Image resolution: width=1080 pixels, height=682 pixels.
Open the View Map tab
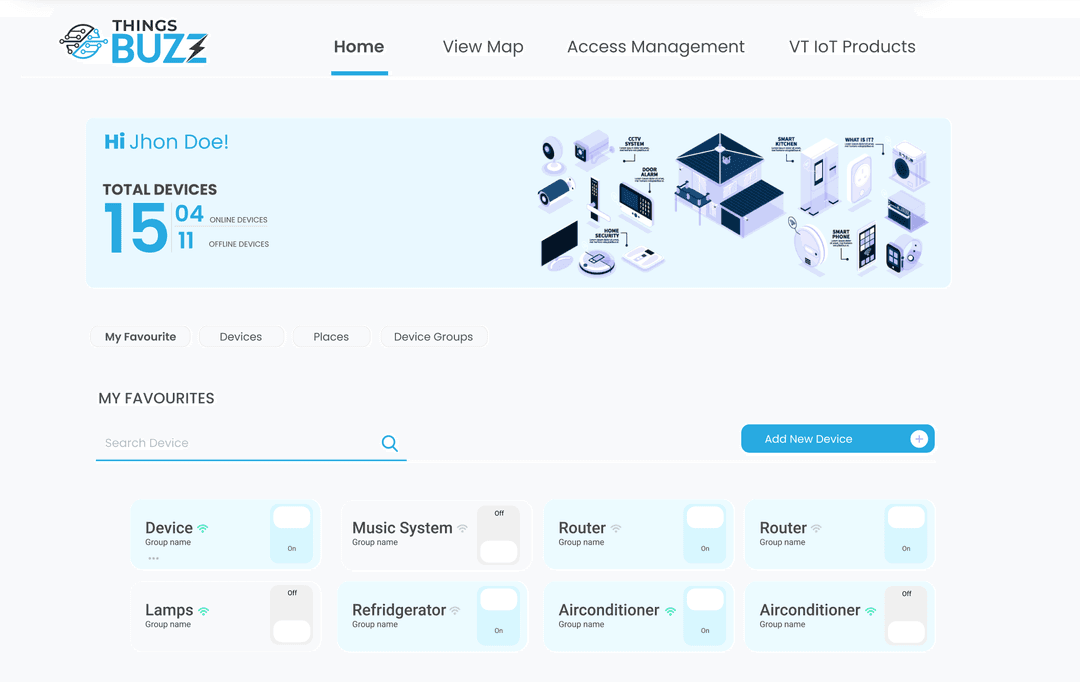pos(483,47)
